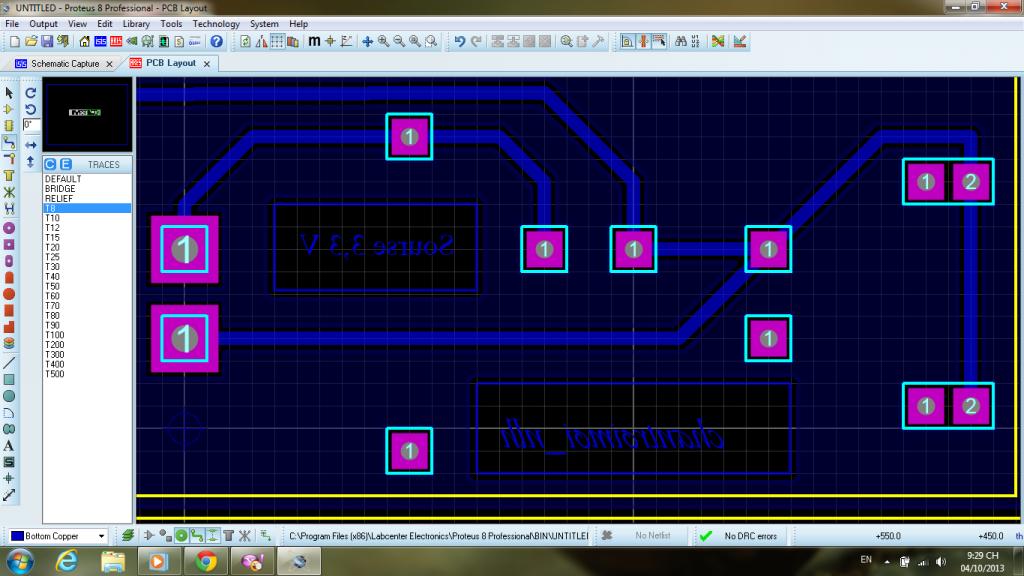Click the No DRC errors status
1024x576 pixels.
[x=750, y=536]
